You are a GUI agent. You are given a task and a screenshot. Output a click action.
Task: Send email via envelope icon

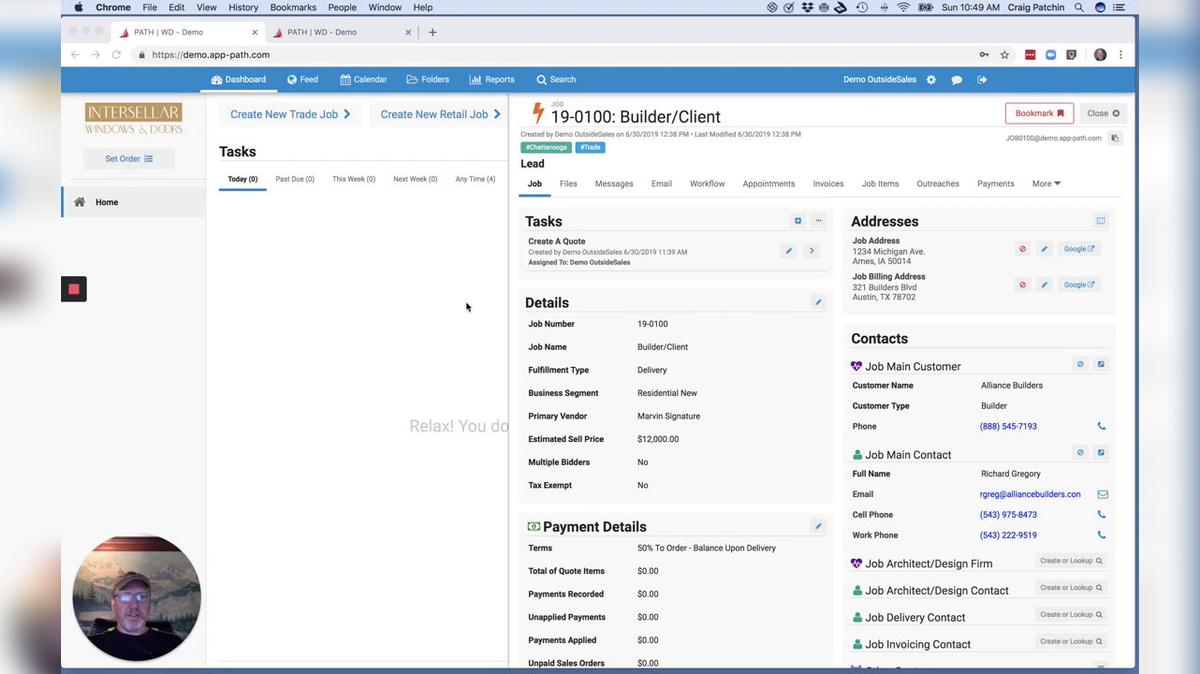coord(1102,495)
